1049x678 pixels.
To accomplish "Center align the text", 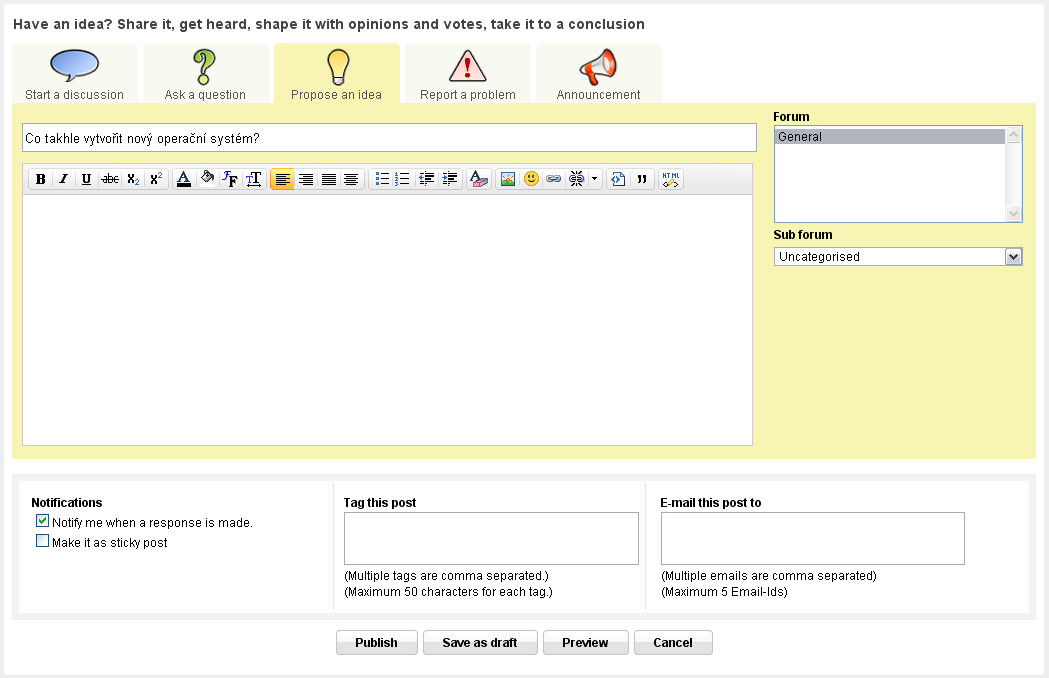I will pyautogui.click(x=351, y=179).
